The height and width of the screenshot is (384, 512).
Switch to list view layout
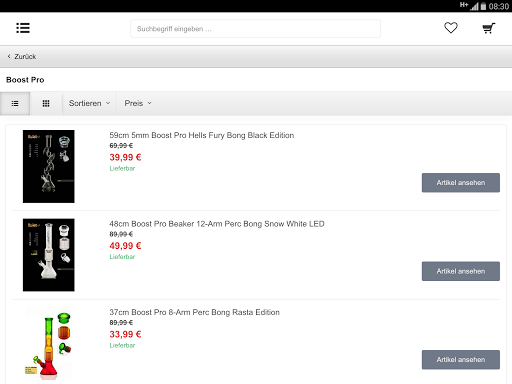15,104
